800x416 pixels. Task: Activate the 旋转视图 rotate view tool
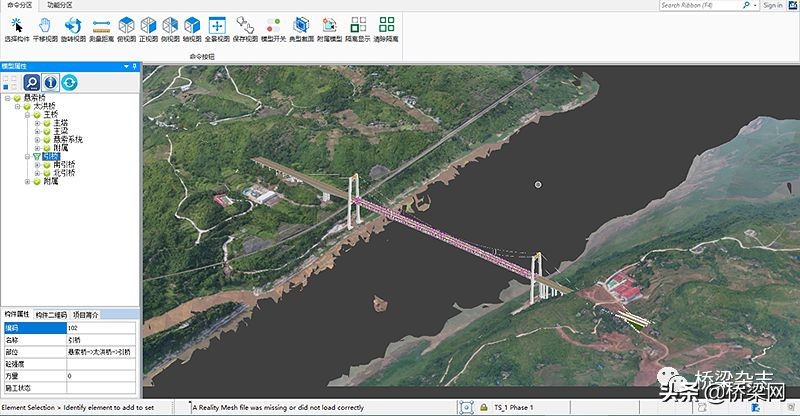(74, 25)
